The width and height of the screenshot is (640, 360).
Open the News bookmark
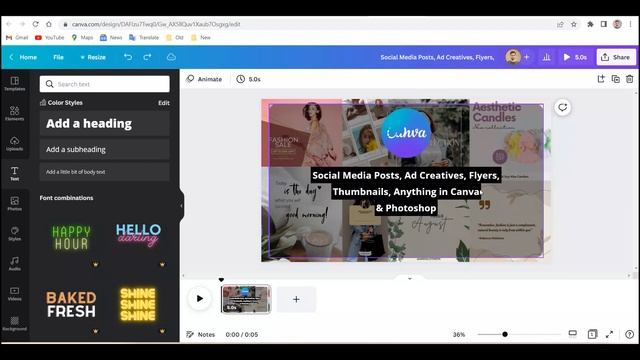coord(111,38)
